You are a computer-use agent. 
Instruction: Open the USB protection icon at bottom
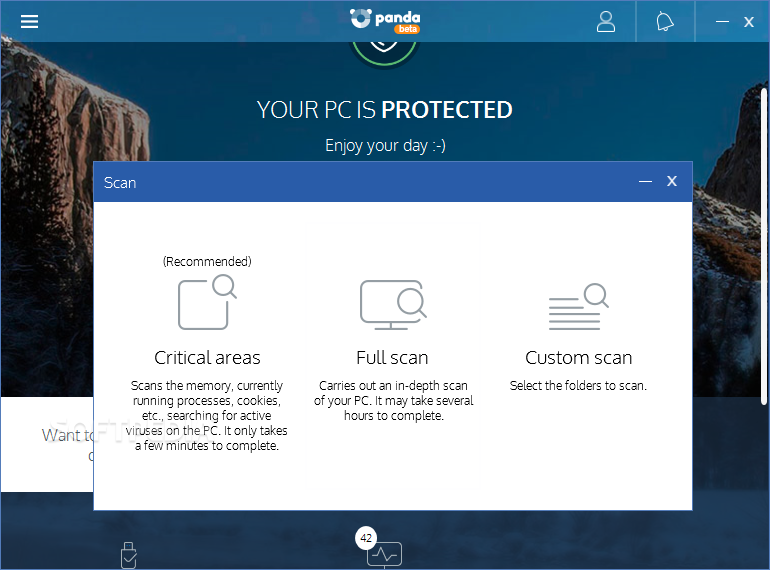[129, 555]
